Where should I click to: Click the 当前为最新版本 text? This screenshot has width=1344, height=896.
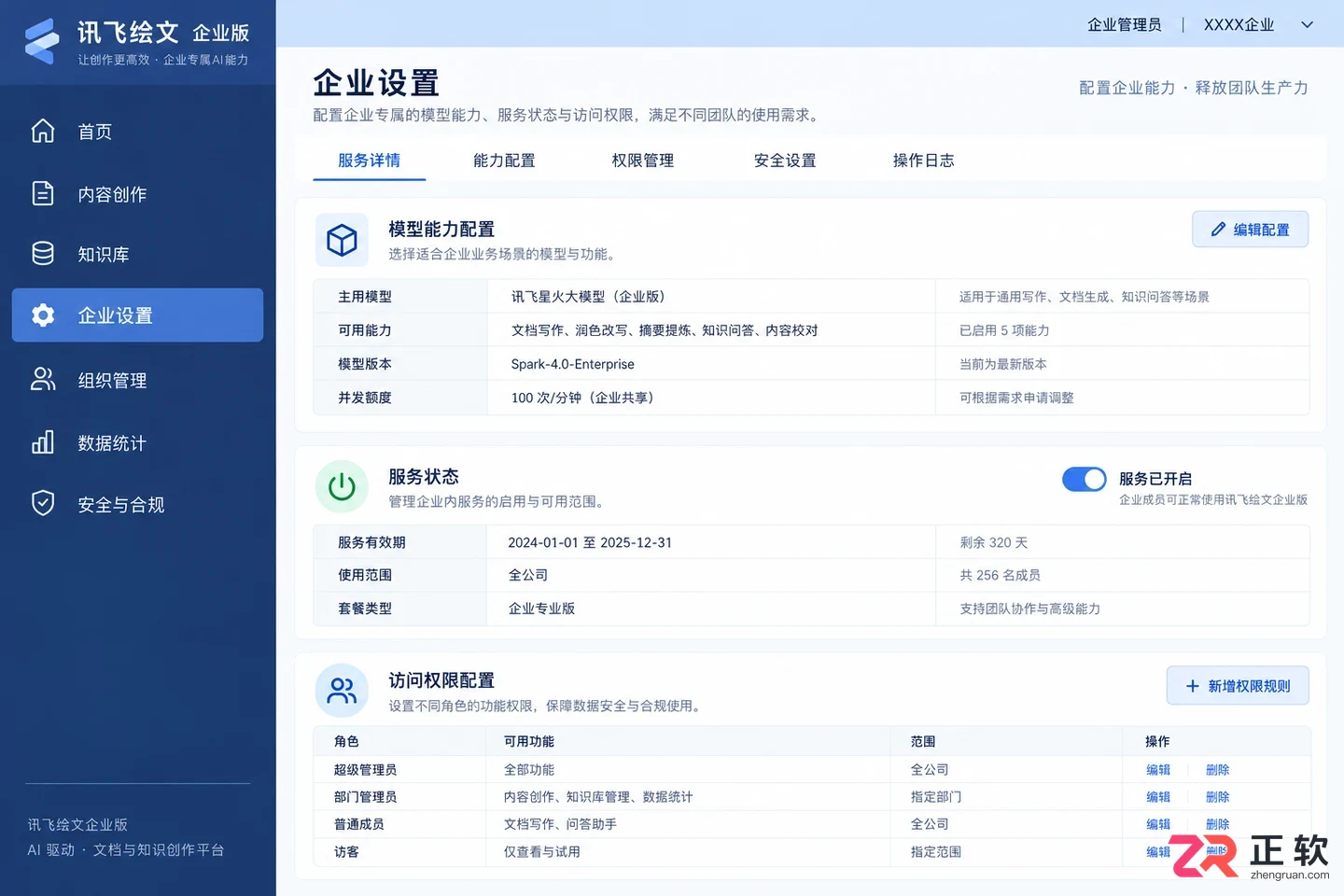coord(1003,364)
